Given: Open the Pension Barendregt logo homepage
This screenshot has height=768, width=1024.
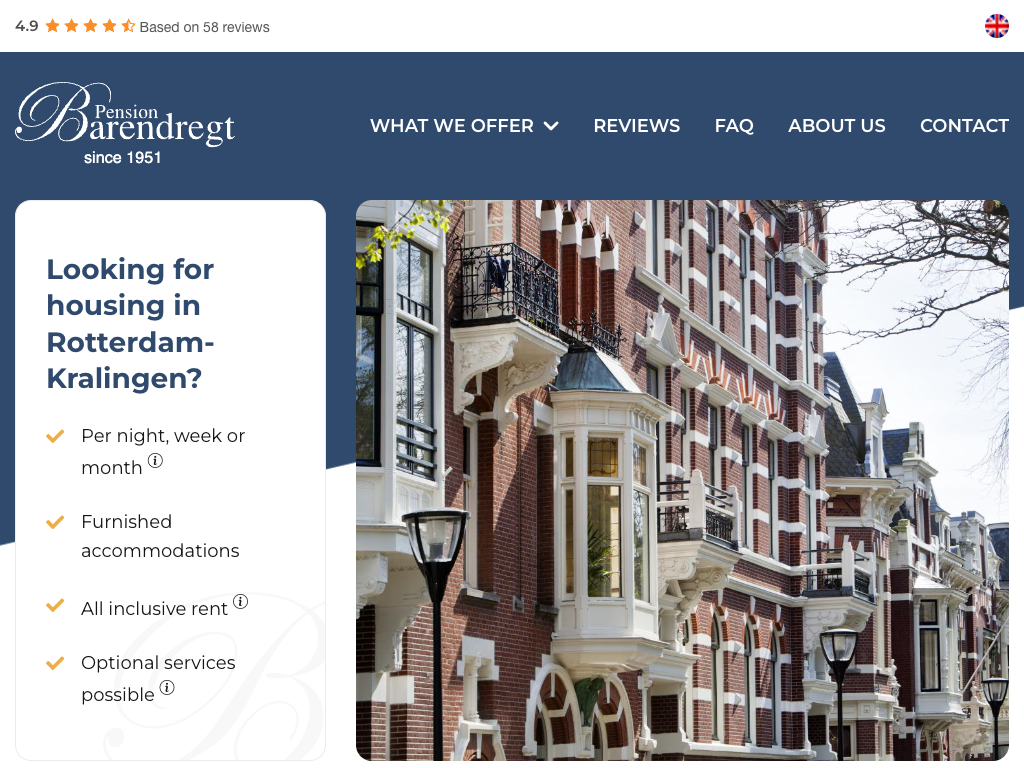Looking at the screenshot, I should pos(125,123).
